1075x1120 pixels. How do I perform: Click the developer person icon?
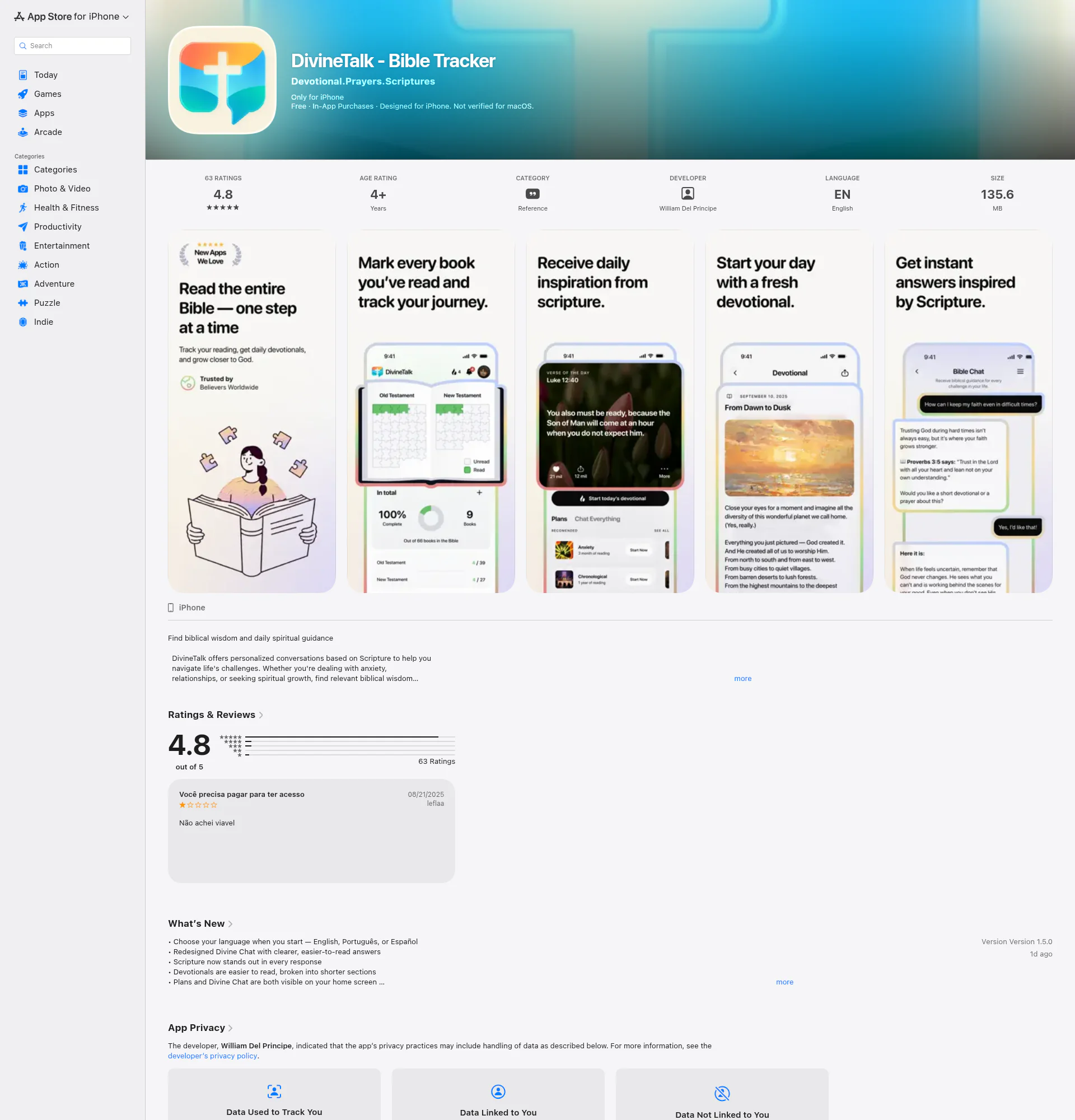click(x=688, y=194)
